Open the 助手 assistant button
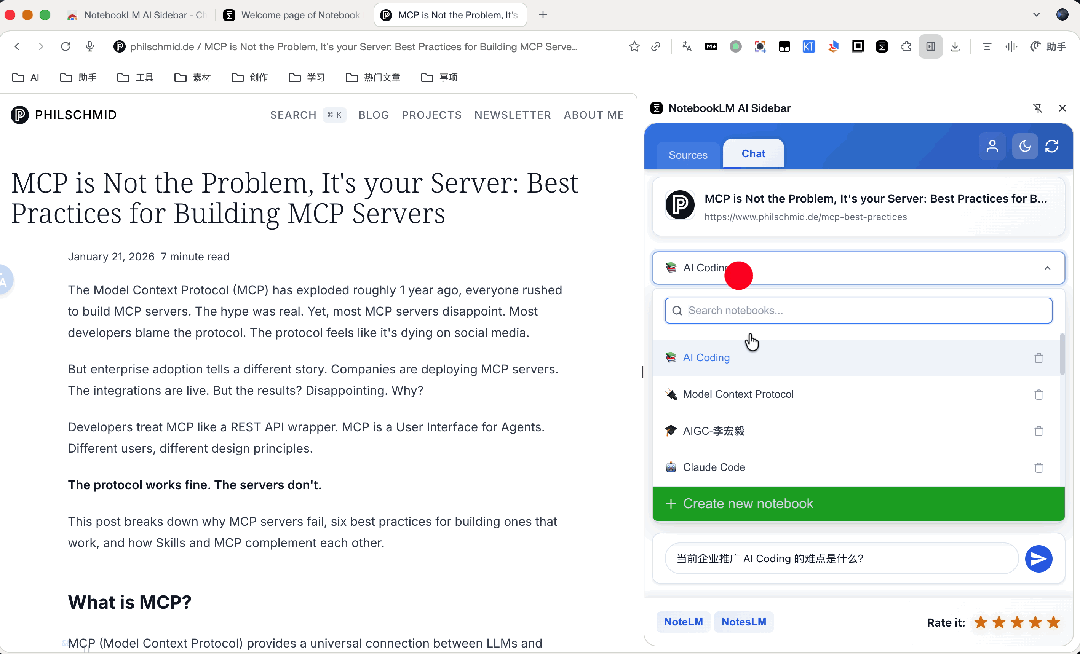1080x654 pixels. (1048, 47)
